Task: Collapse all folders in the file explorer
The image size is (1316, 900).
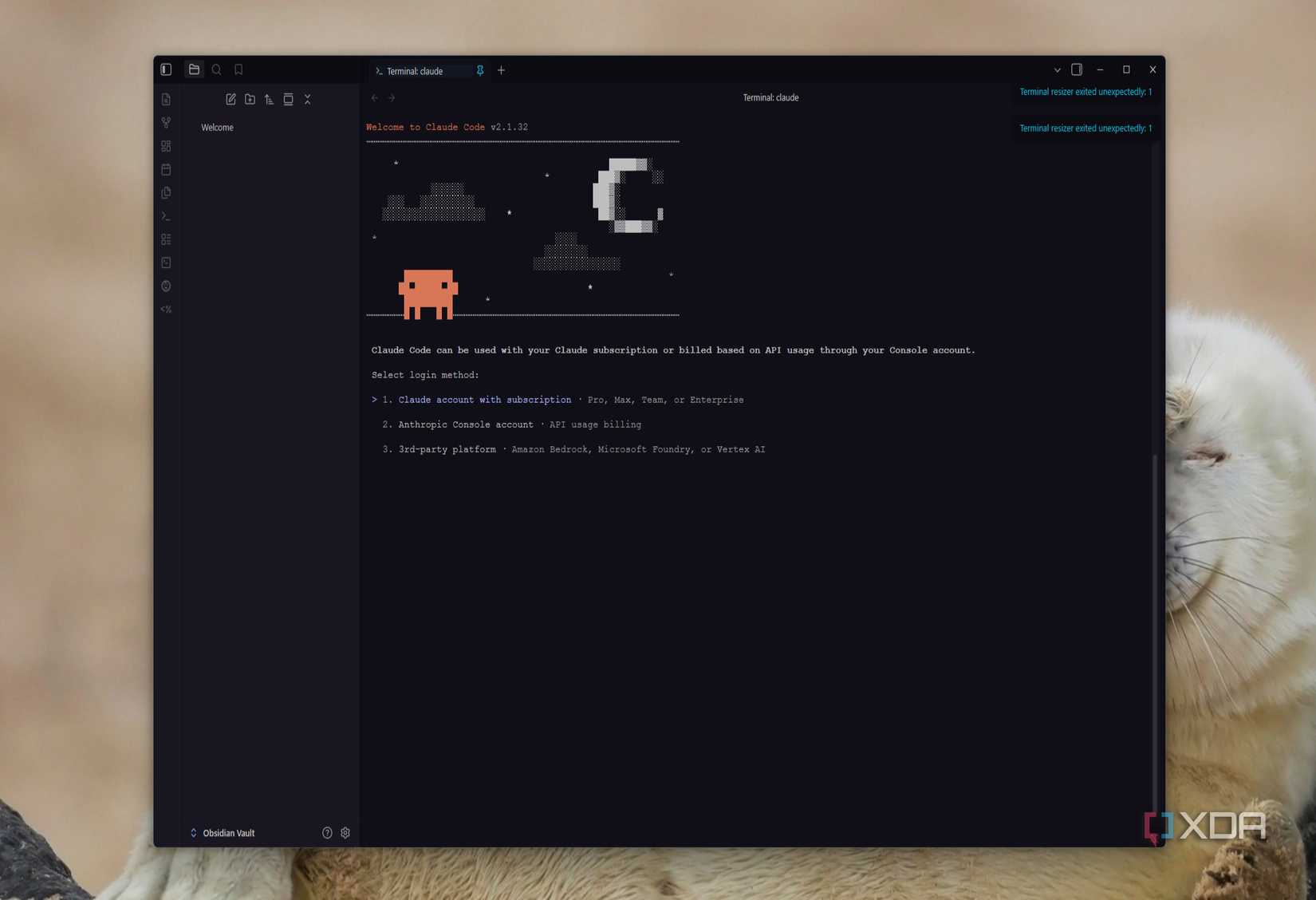Action: pyautogui.click(x=307, y=99)
